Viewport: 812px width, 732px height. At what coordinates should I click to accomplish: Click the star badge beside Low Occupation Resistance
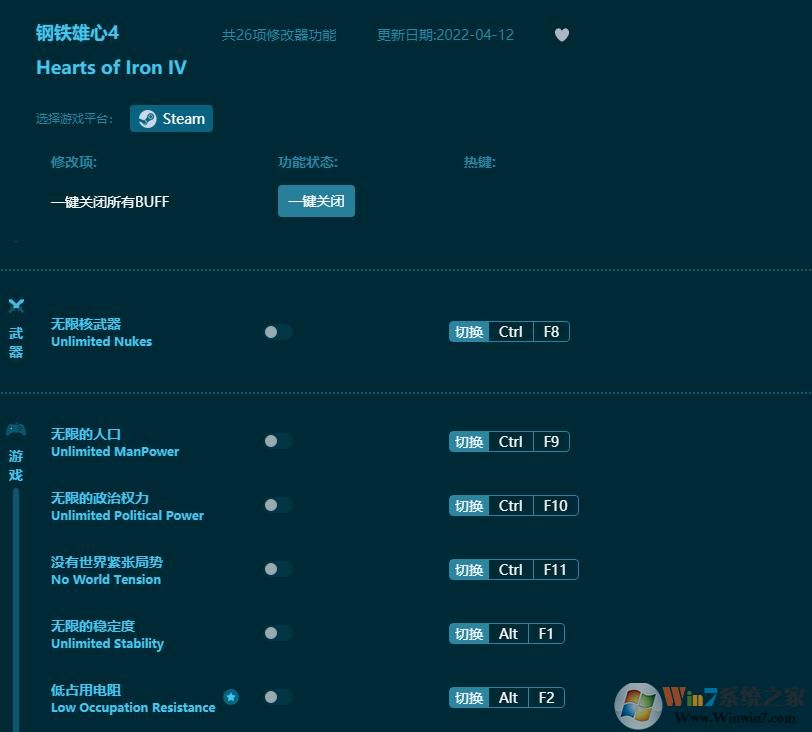coord(231,697)
